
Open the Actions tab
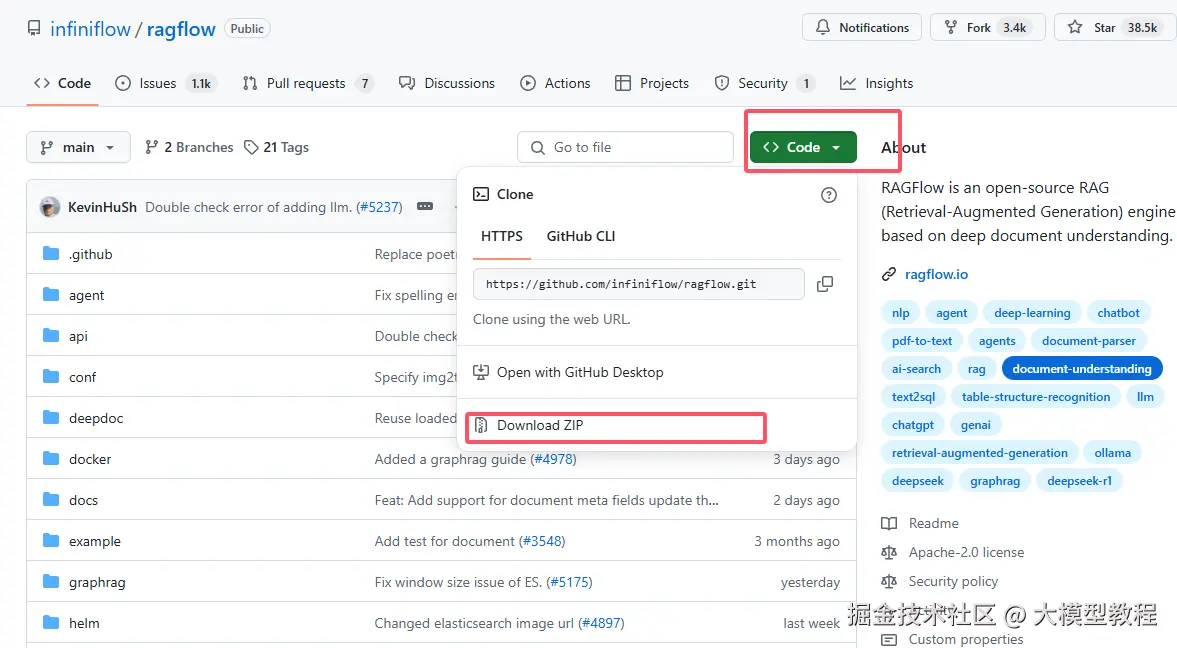555,83
